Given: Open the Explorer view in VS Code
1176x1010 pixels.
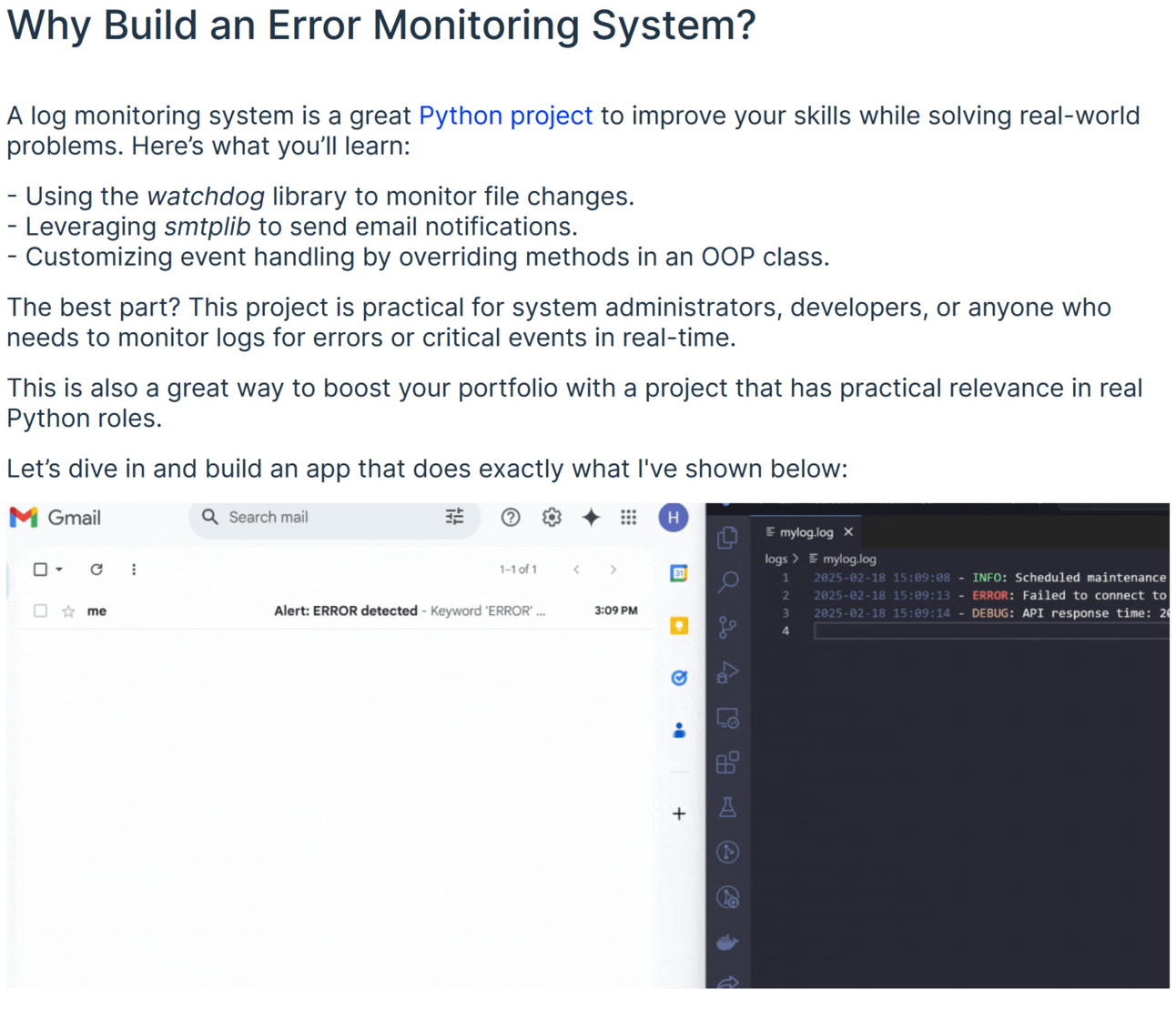Looking at the screenshot, I should [727, 537].
